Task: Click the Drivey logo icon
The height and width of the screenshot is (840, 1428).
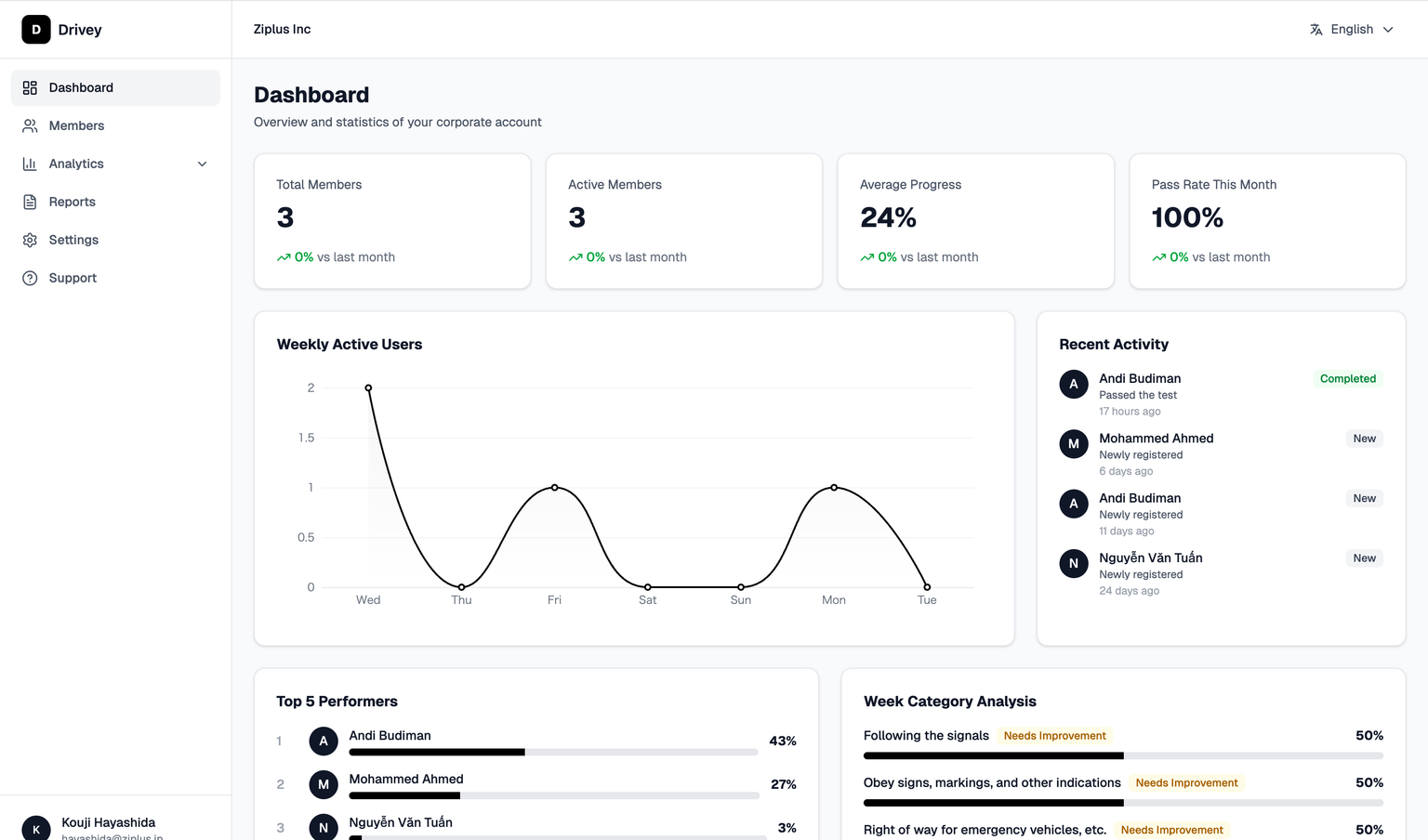Action: [36, 30]
